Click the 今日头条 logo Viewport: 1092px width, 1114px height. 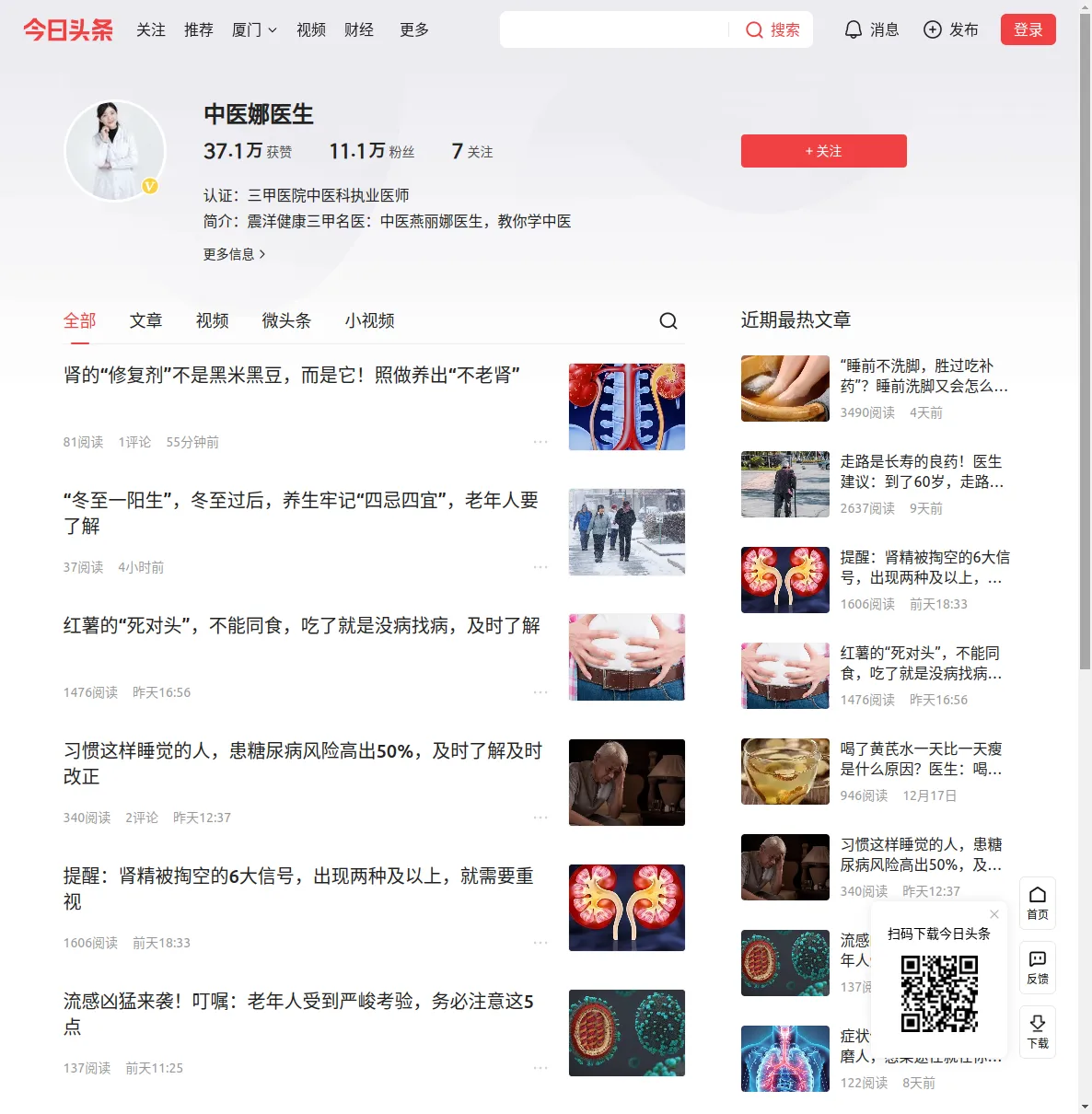point(68,29)
